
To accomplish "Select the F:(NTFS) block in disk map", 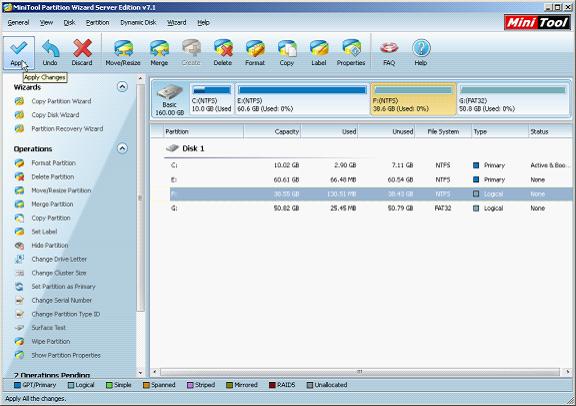I will (x=413, y=100).
